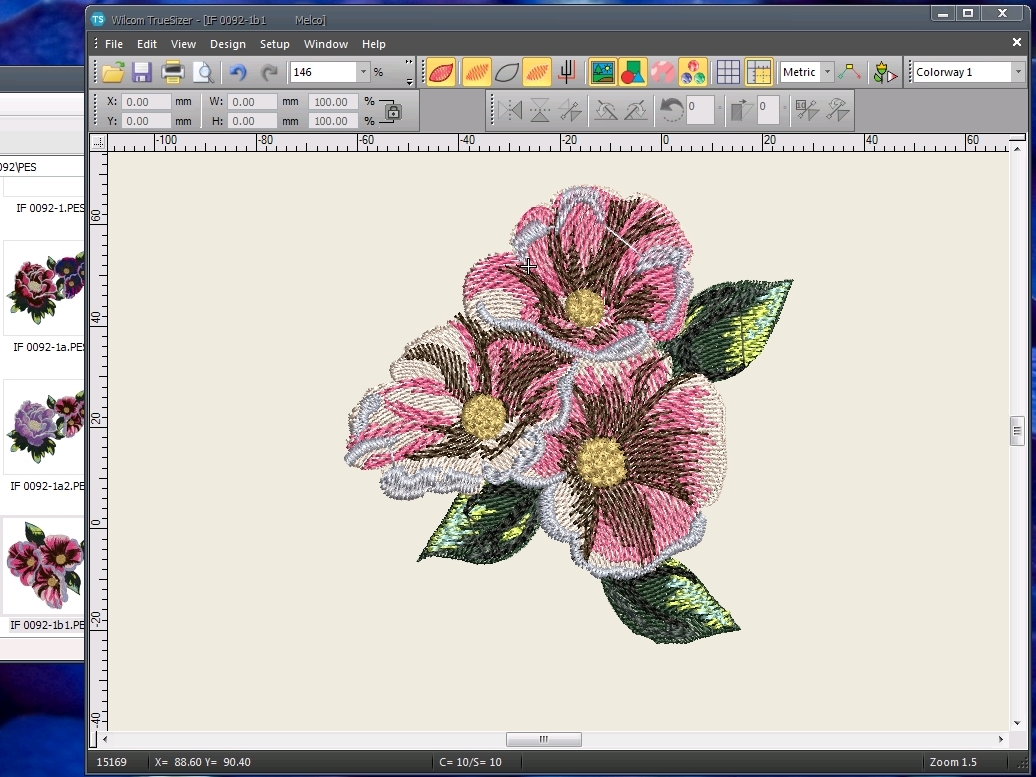Viewport: 1036px width, 777px height.
Task: Save the design with the floppy icon
Action: 142,72
